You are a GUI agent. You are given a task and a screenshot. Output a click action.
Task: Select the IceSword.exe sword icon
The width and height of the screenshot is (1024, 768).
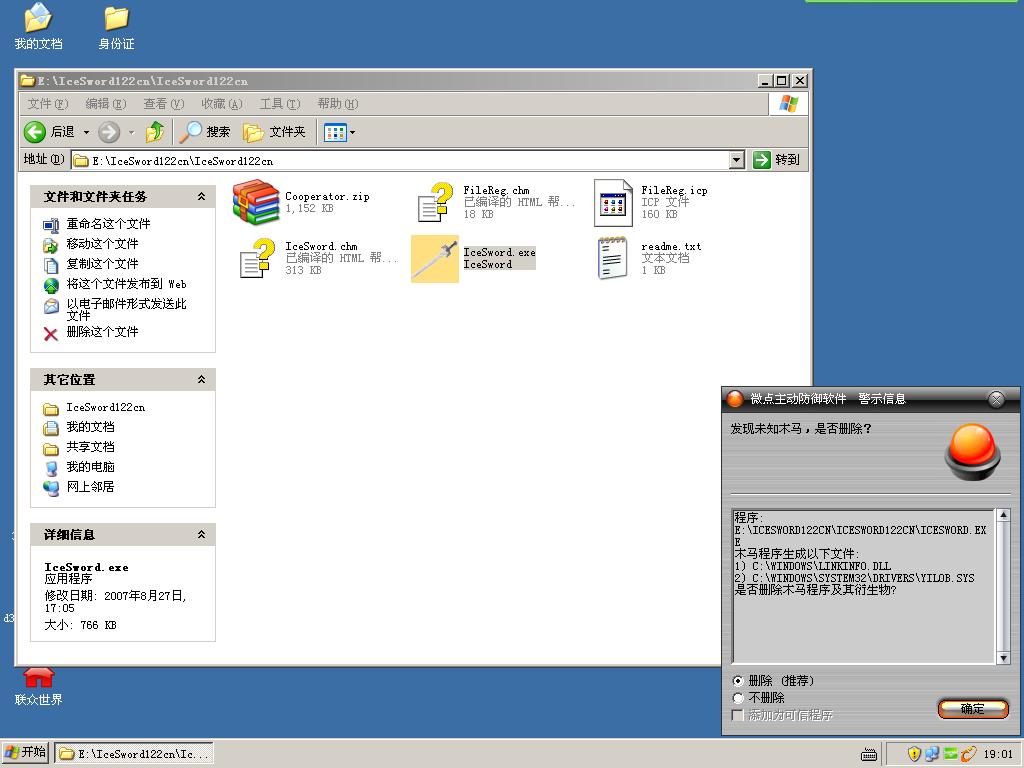[435, 259]
